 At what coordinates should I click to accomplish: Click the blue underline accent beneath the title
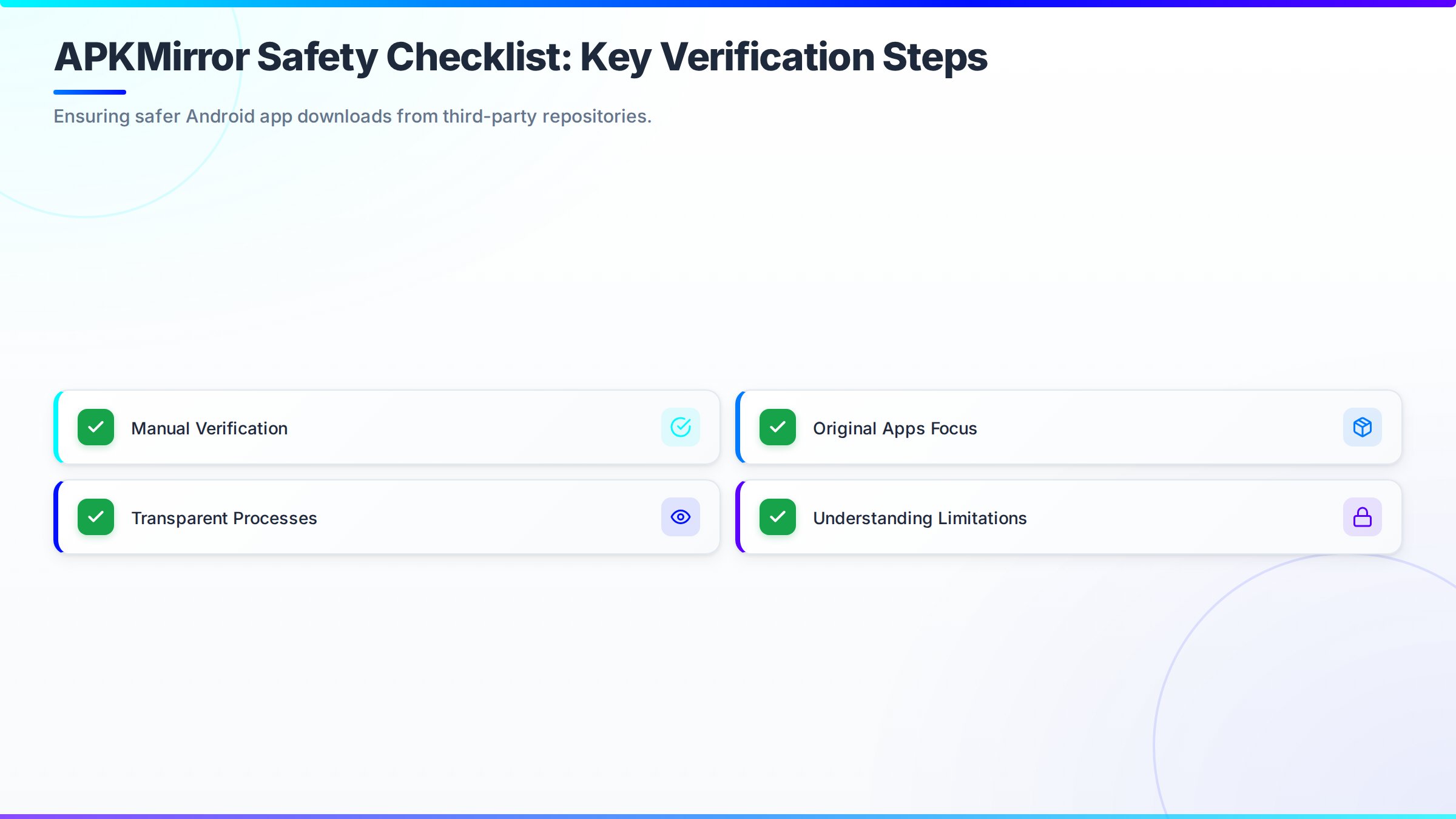[90, 92]
